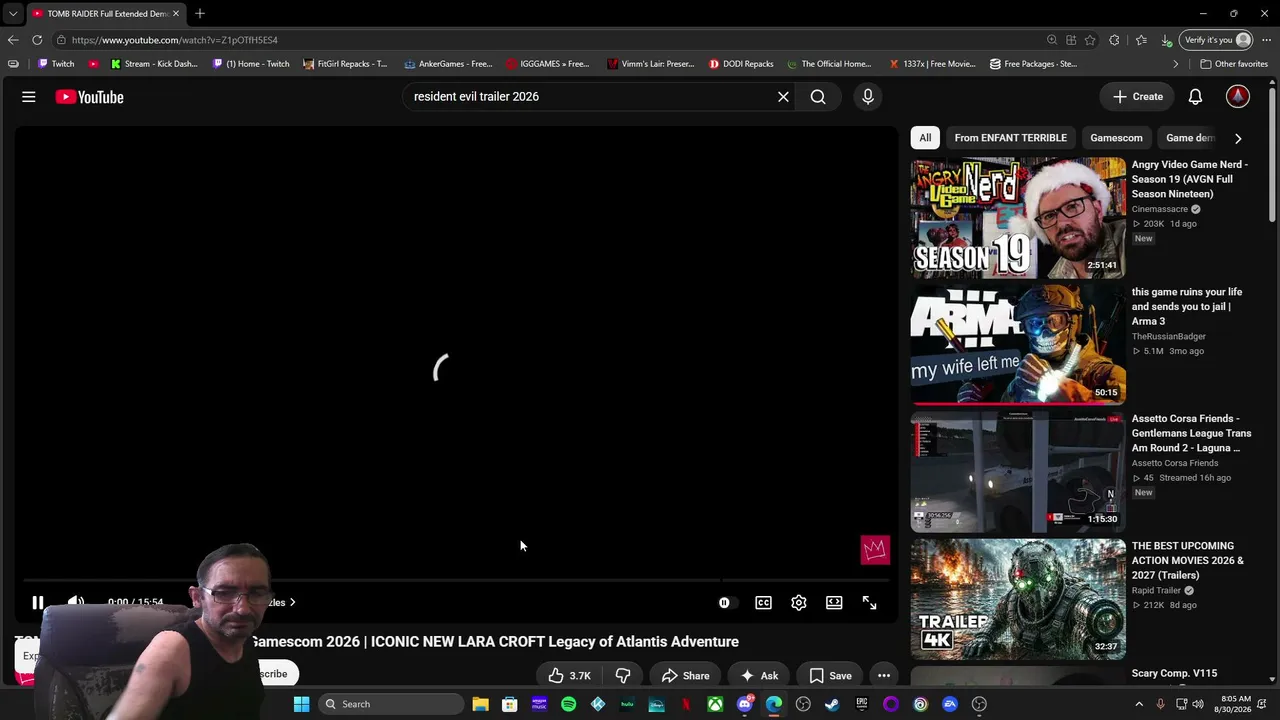Viewport: 1280px width, 720px height.
Task: Open YouTube notifications bell
Action: (x=1195, y=97)
